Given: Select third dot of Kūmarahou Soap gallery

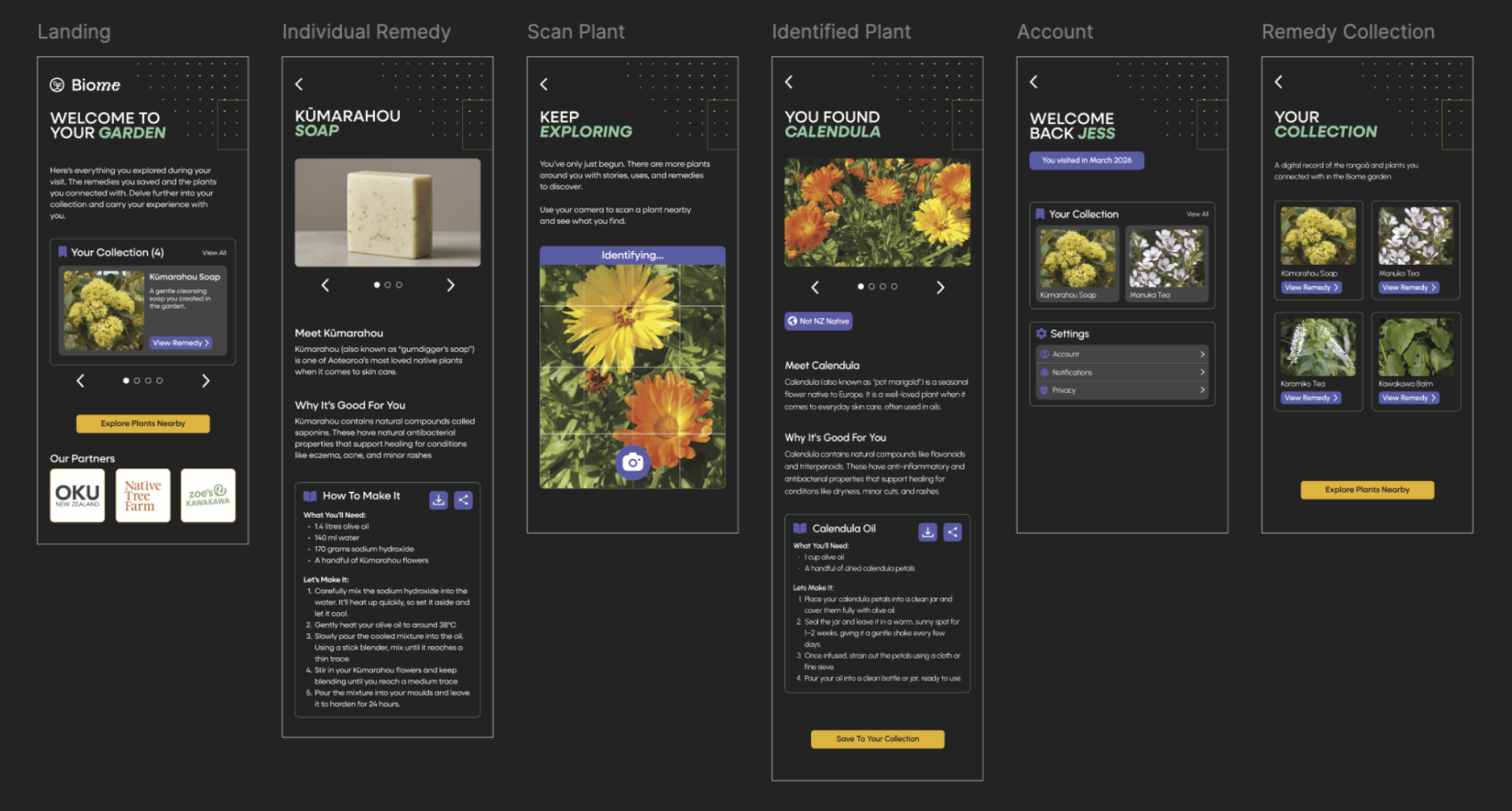Looking at the screenshot, I should pos(399,284).
